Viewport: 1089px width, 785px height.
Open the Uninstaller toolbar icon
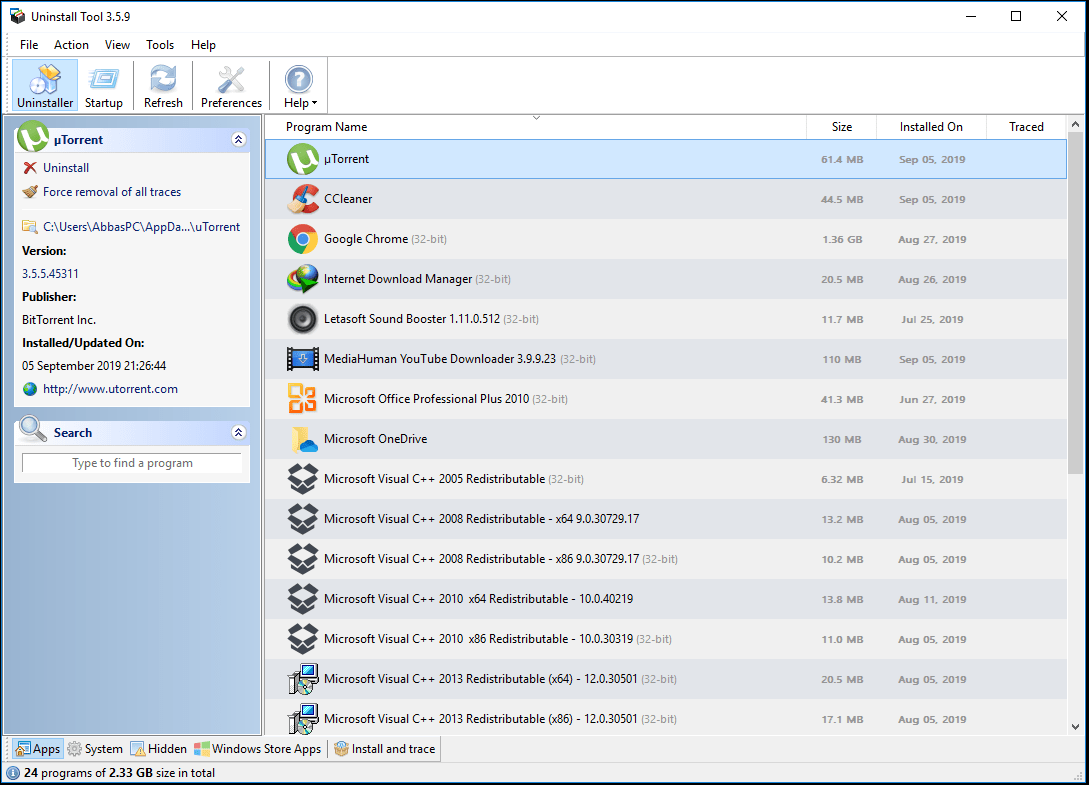45,86
